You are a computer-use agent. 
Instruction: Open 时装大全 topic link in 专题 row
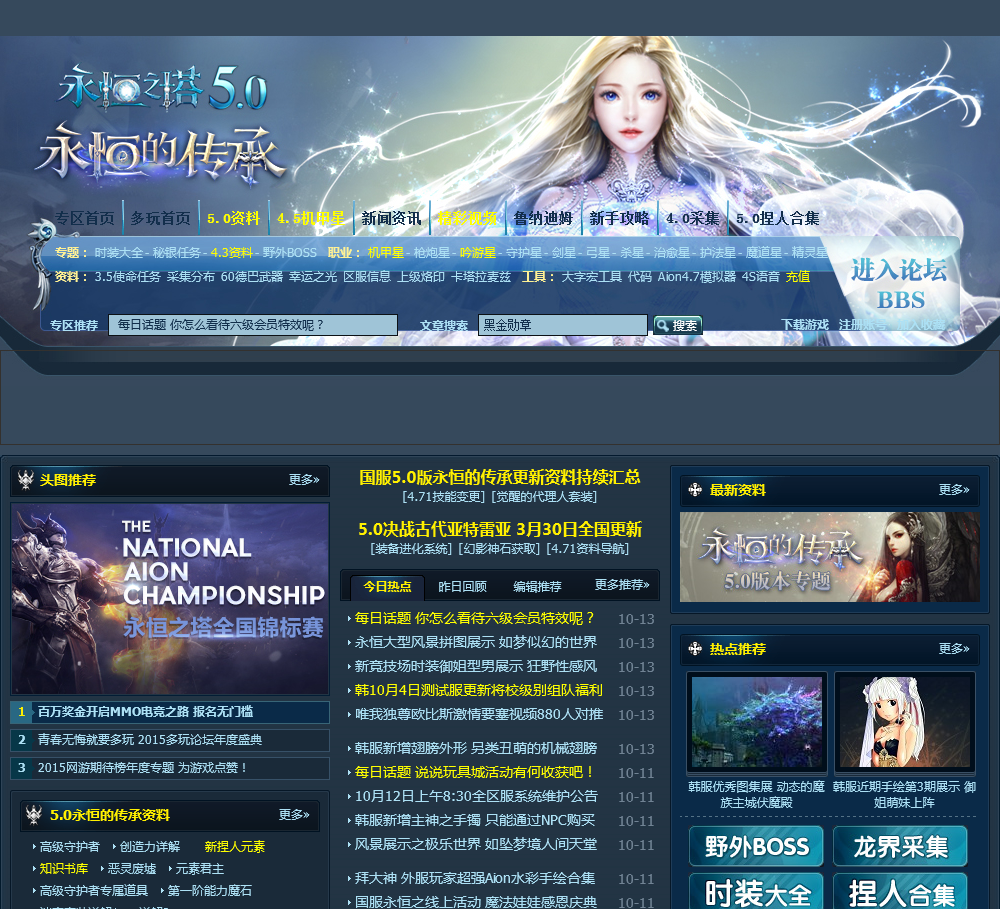pyautogui.click(x=118, y=253)
